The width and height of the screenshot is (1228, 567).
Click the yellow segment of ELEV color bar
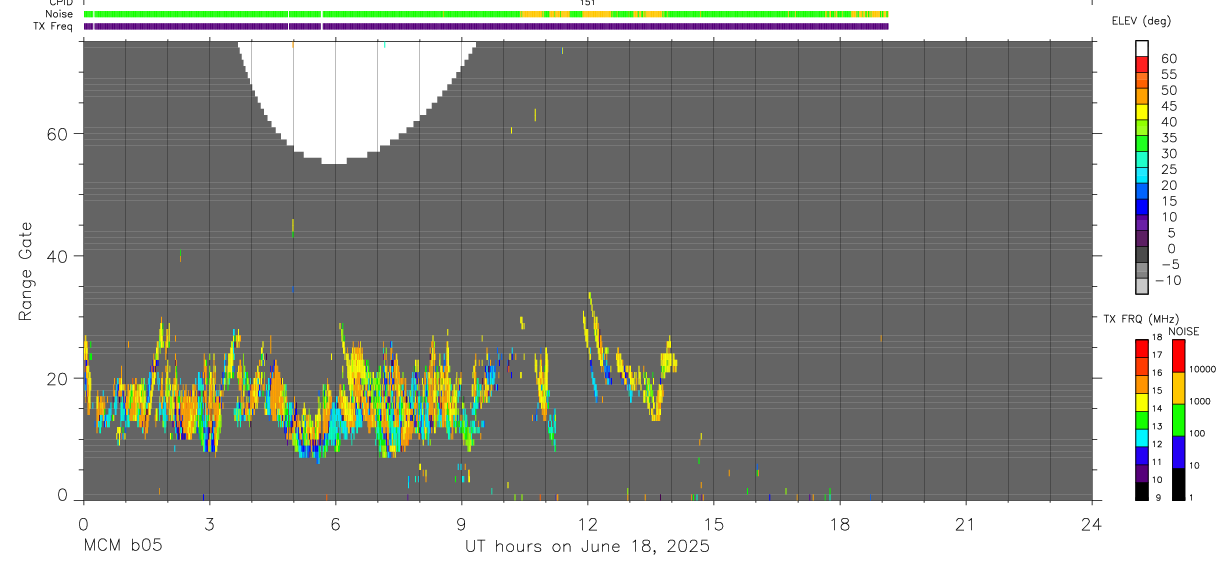(1142, 112)
